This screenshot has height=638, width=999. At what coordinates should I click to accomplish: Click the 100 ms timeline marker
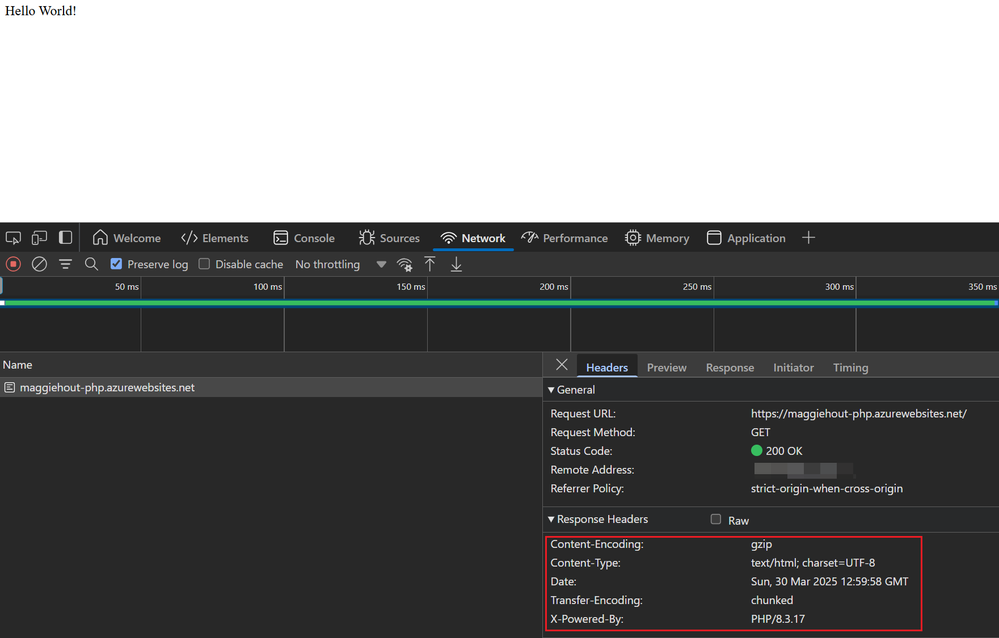268,287
